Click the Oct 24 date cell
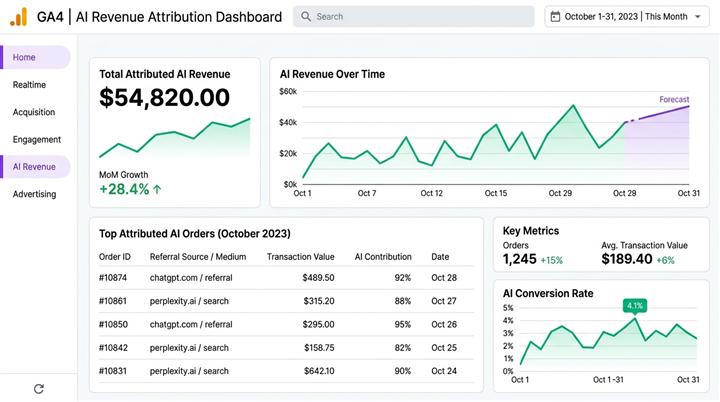 pyautogui.click(x=444, y=371)
